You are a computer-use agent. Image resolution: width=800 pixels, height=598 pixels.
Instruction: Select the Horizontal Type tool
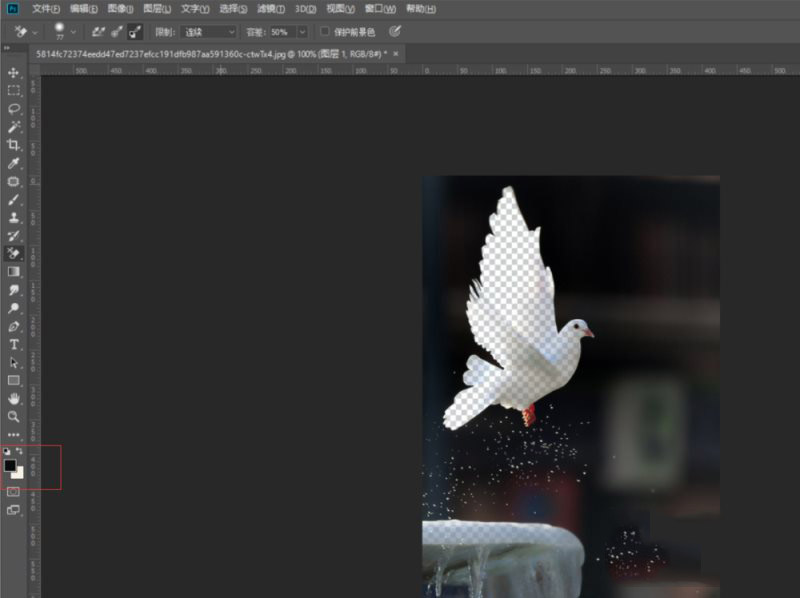14,344
